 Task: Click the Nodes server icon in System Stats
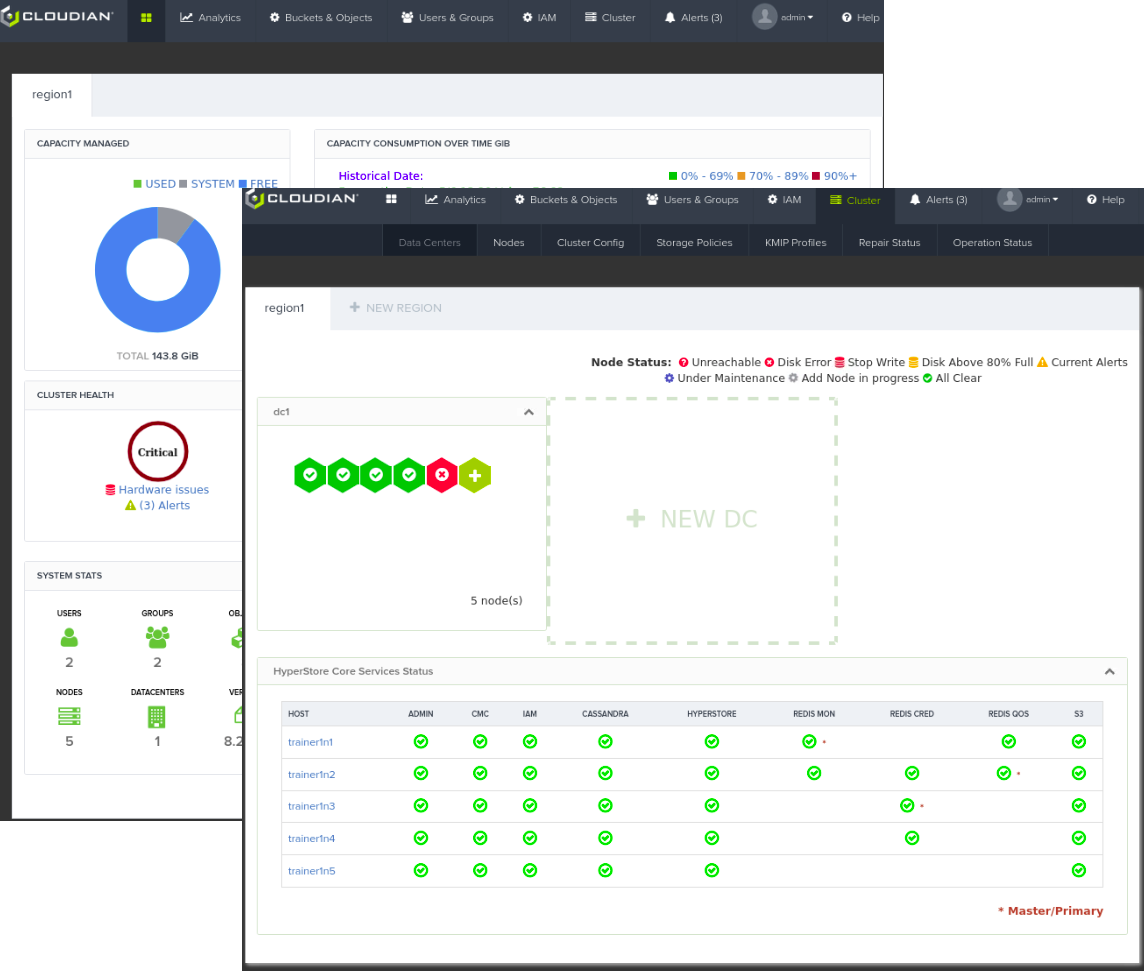(x=69, y=716)
